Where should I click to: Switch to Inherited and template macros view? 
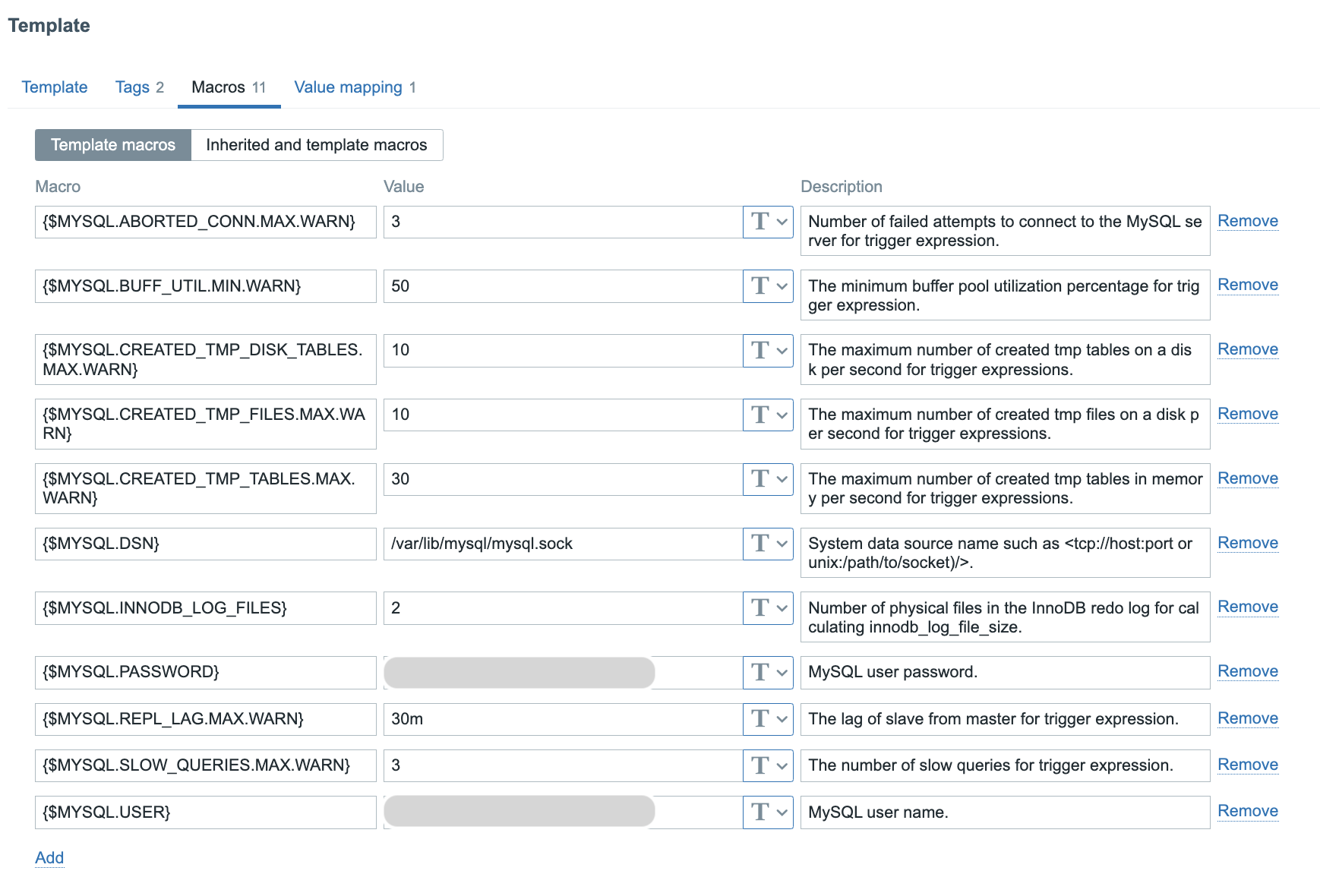(x=316, y=145)
